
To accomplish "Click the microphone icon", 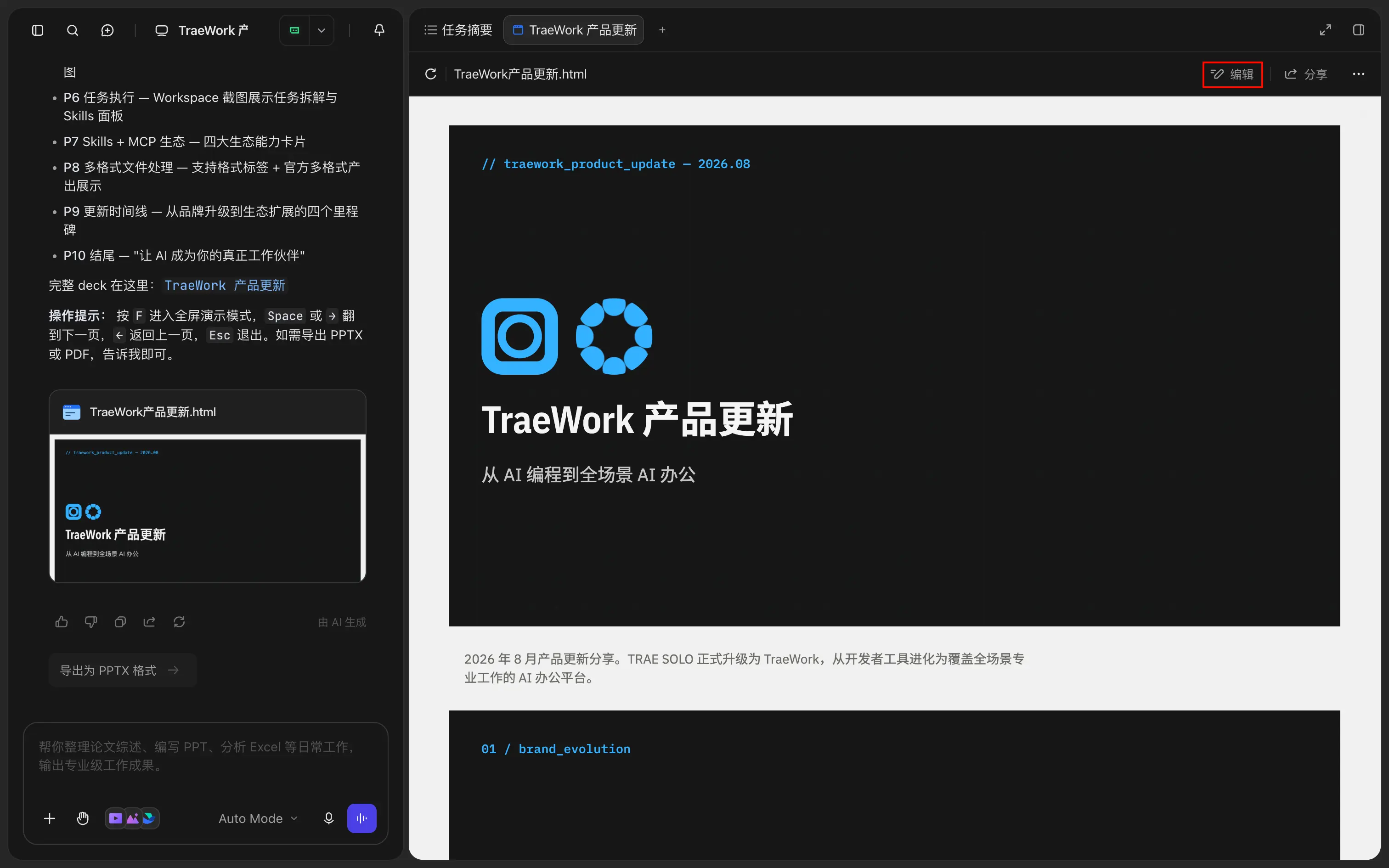I will click(328, 818).
